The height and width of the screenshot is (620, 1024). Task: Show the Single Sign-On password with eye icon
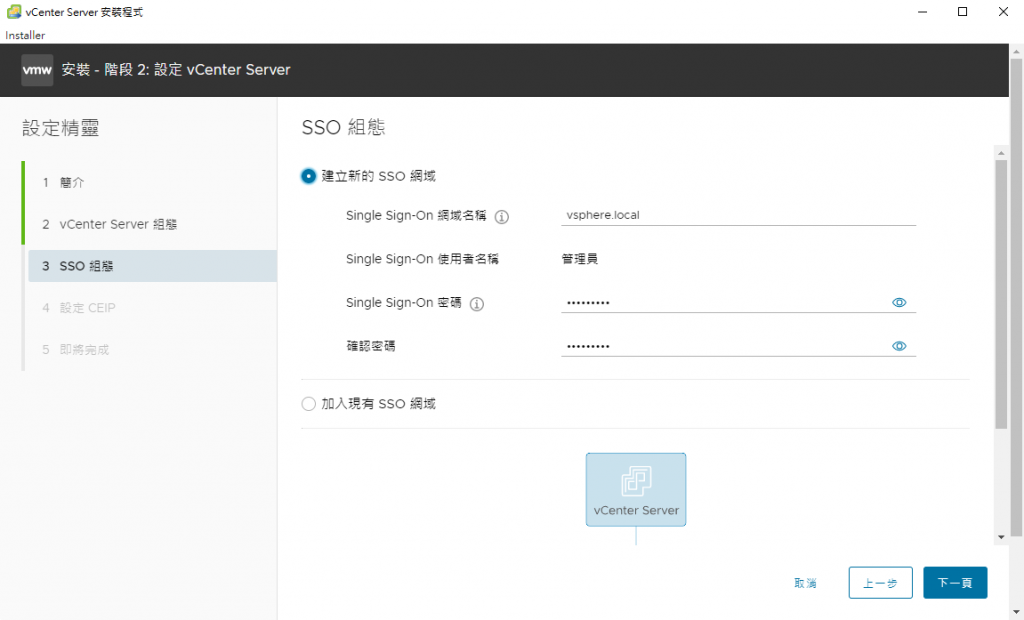click(899, 302)
